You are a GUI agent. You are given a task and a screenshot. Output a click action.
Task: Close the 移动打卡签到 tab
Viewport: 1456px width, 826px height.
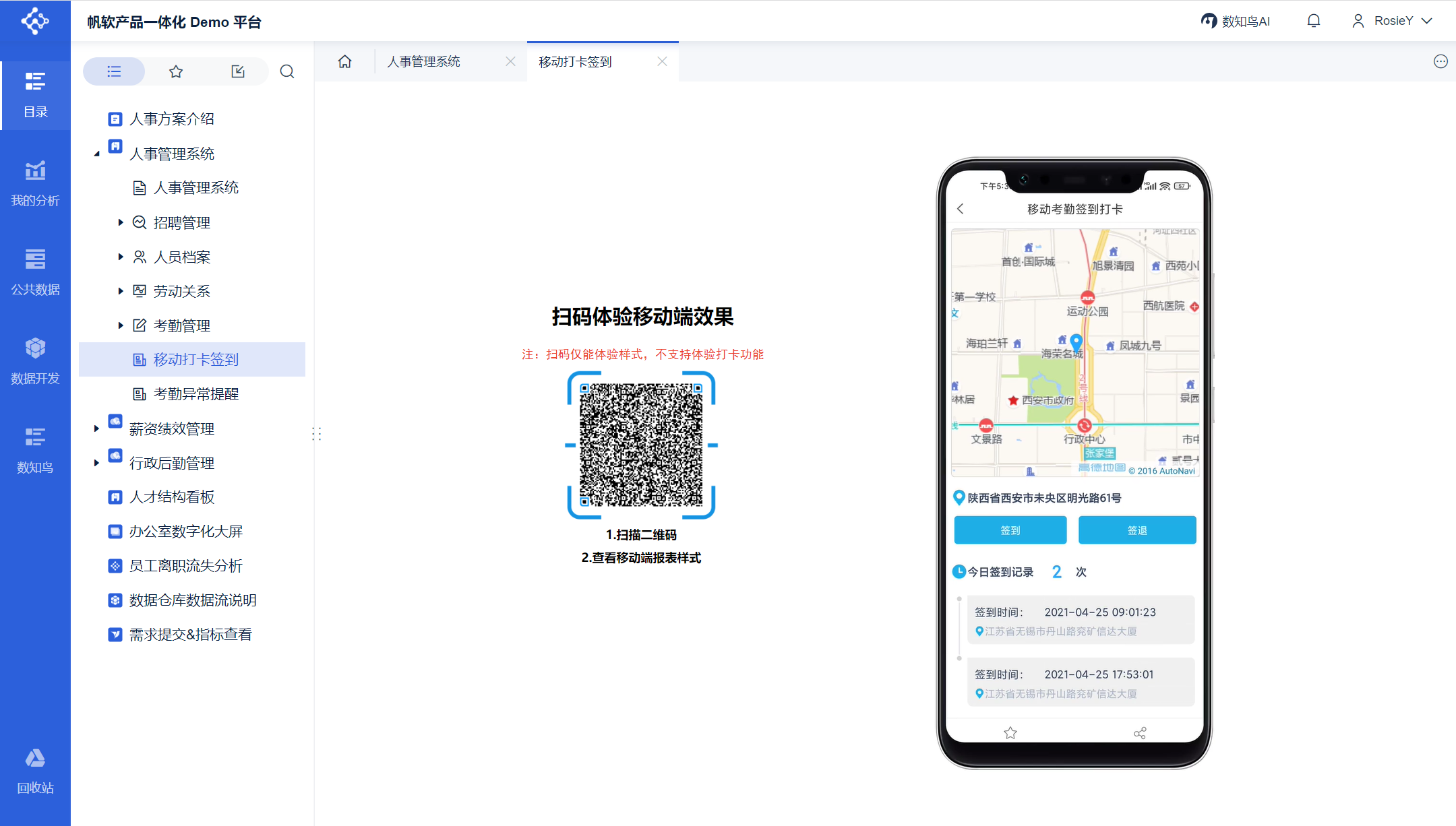662,61
